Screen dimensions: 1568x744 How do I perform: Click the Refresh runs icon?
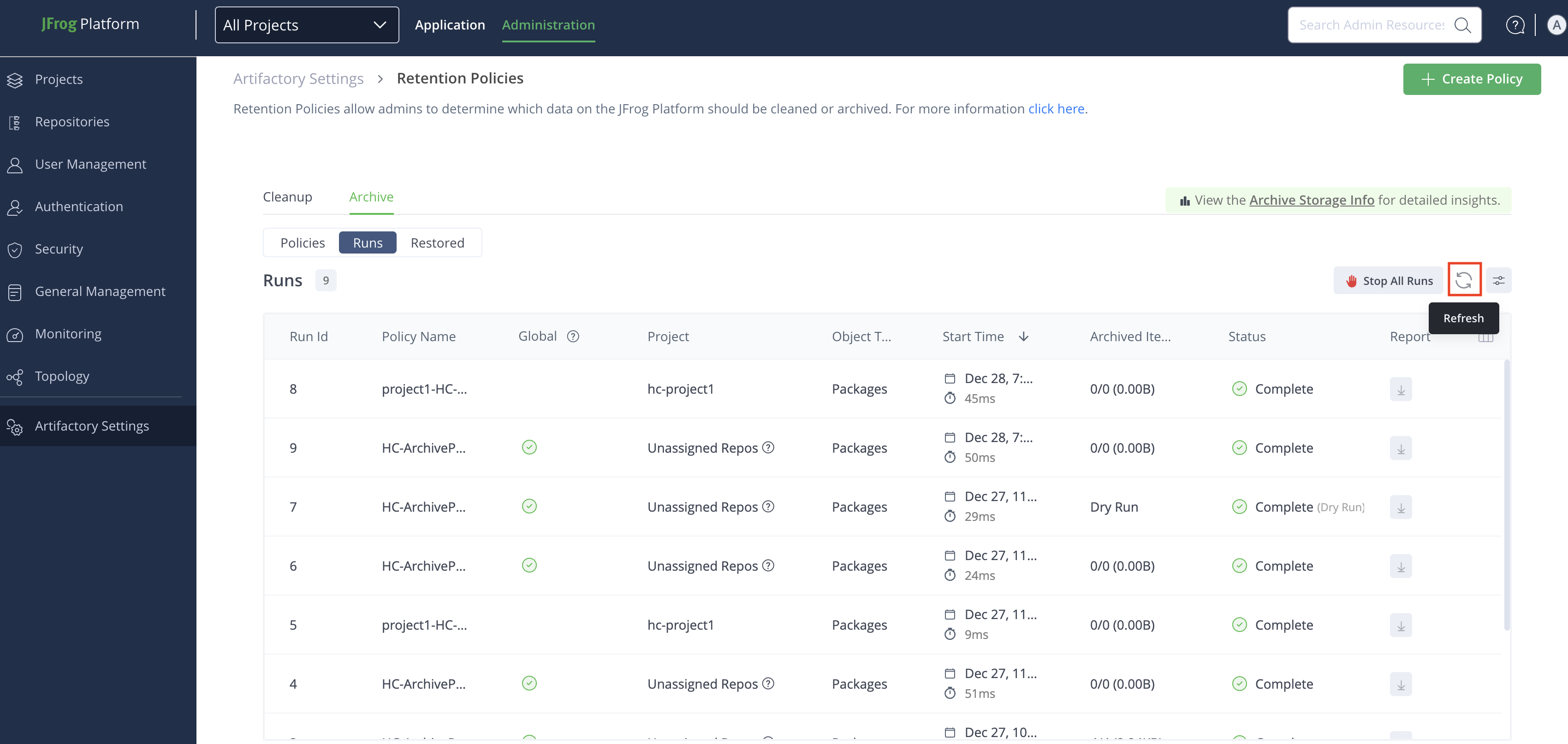[1464, 280]
